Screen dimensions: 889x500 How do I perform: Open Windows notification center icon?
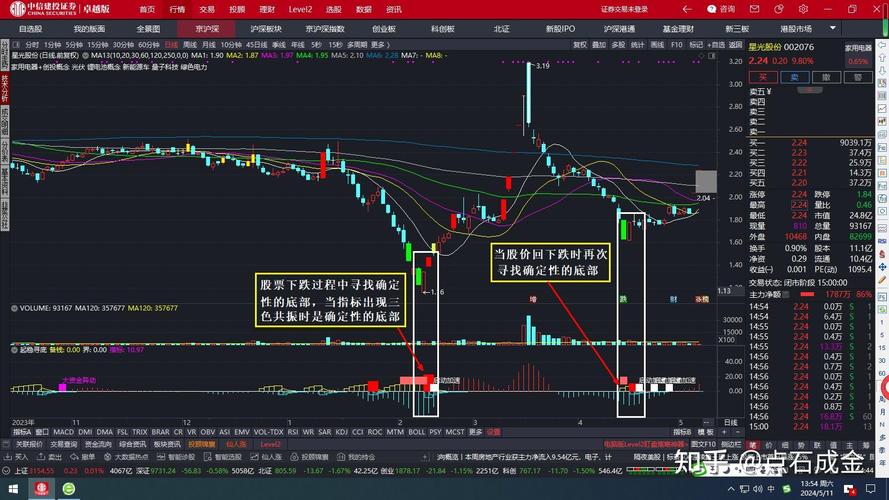pos(871,489)
